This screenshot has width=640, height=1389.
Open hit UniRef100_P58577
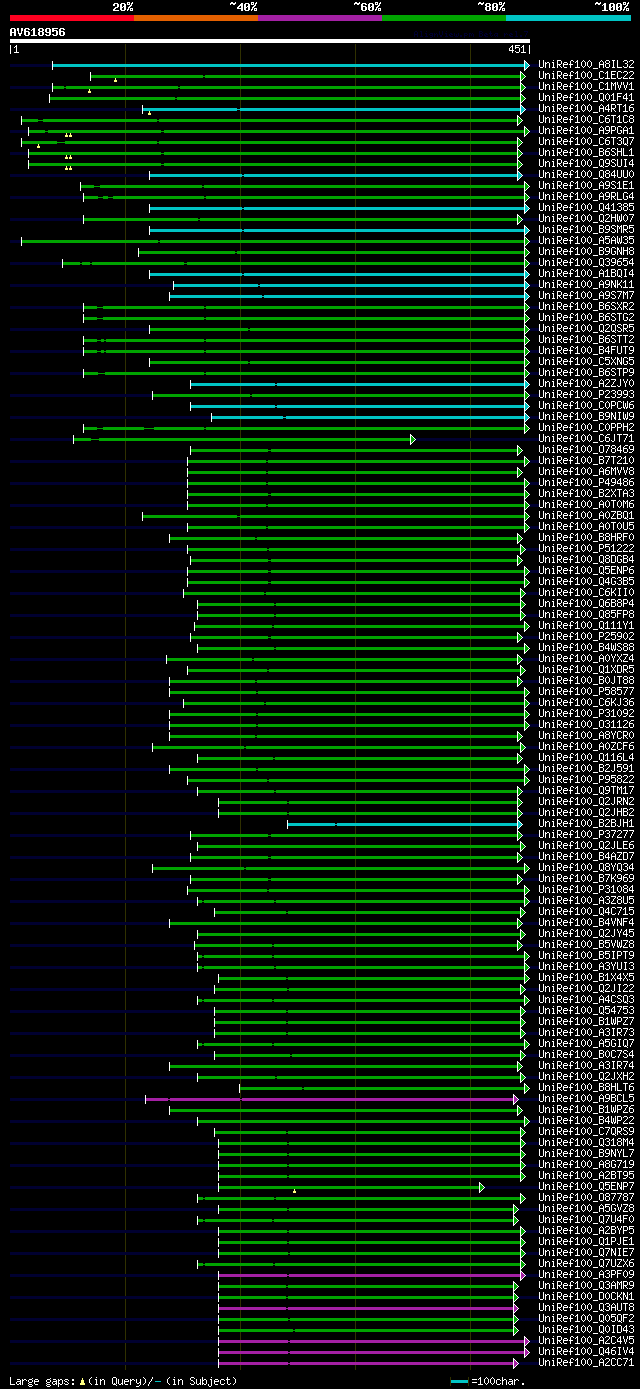pos(586,692)
